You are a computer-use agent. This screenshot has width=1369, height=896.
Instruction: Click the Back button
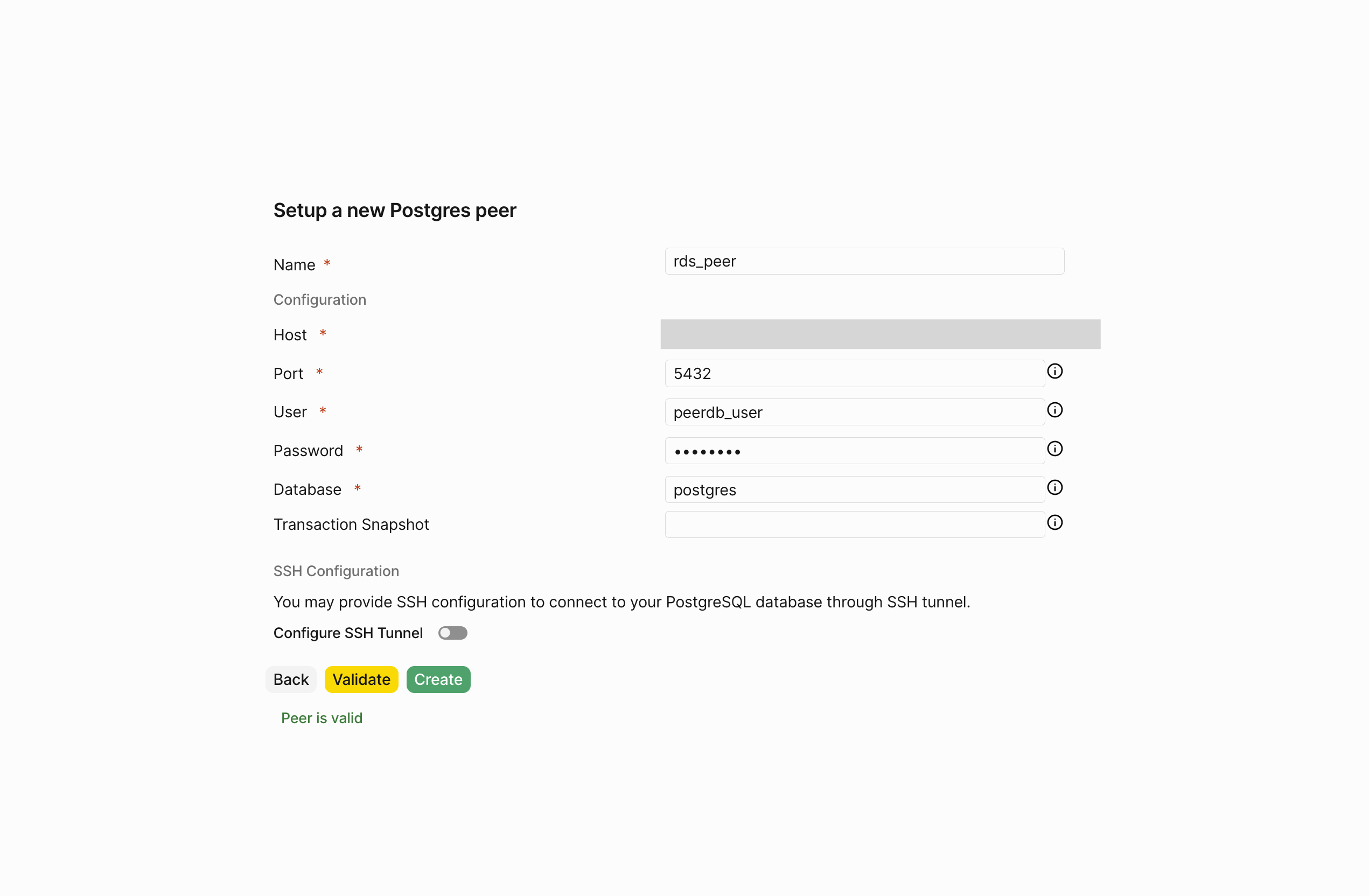click(290, 679)
